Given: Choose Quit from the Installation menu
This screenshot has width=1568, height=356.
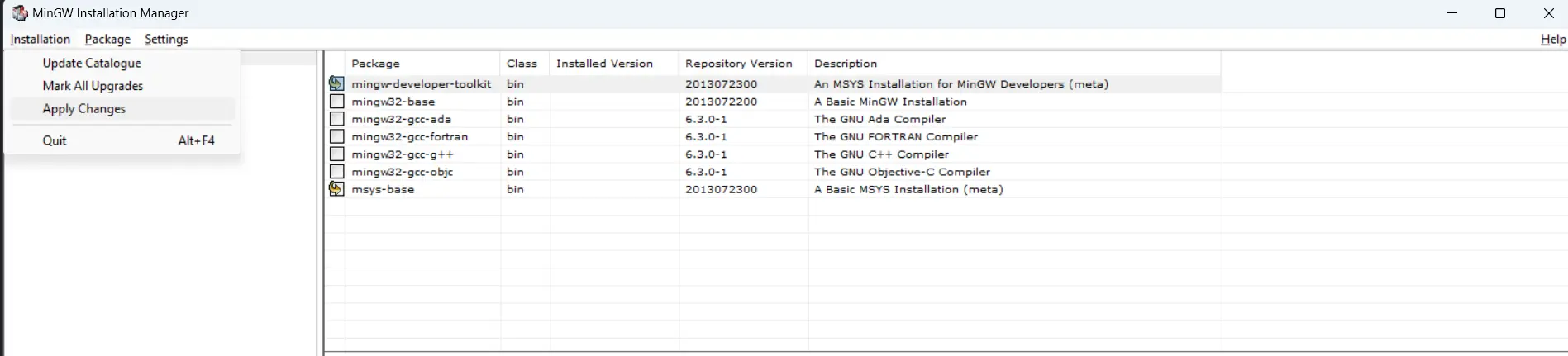Looking at the screenshot, I should [122, 140].
